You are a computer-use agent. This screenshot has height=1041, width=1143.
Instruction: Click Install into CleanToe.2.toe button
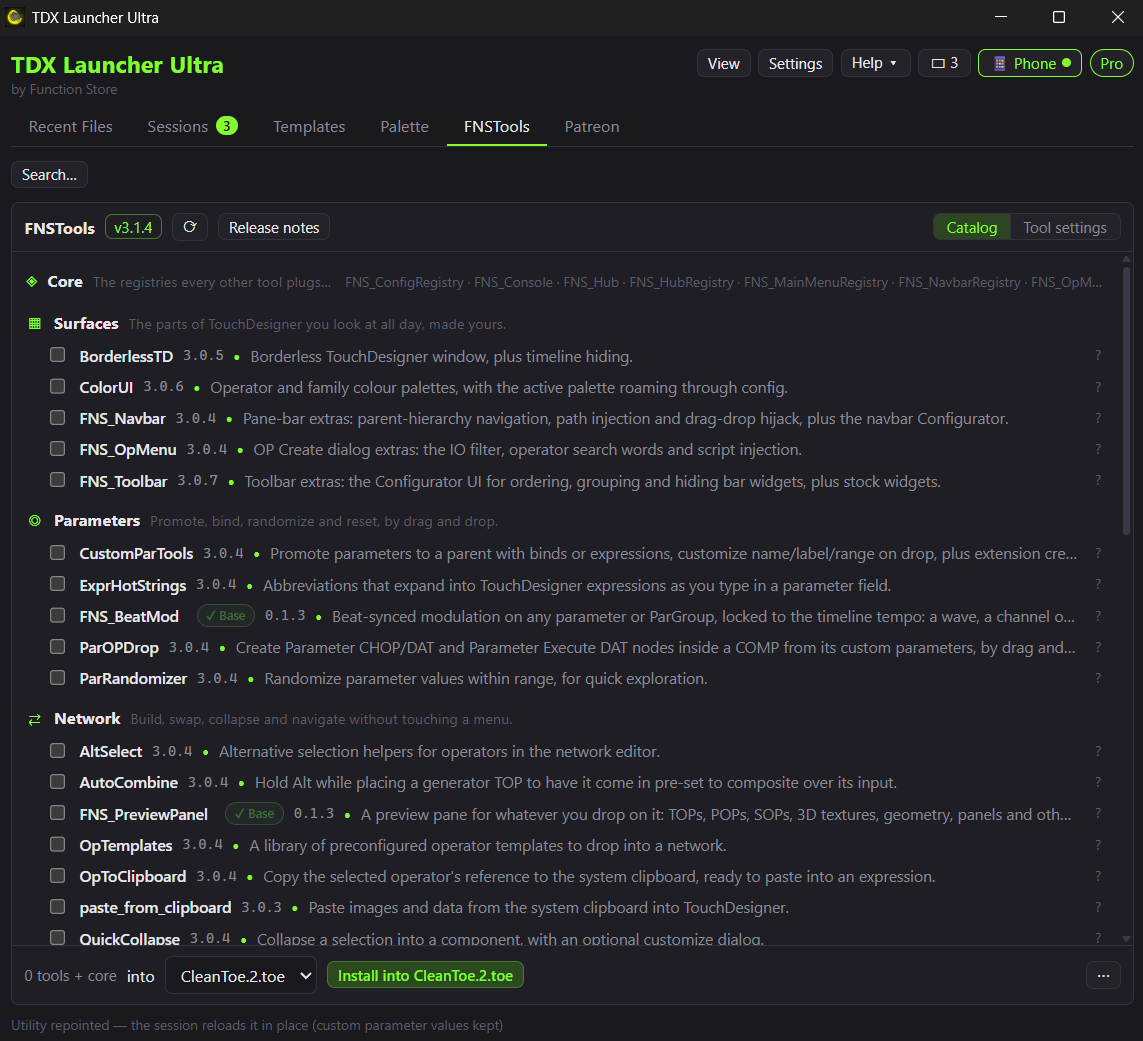(426, 975)
